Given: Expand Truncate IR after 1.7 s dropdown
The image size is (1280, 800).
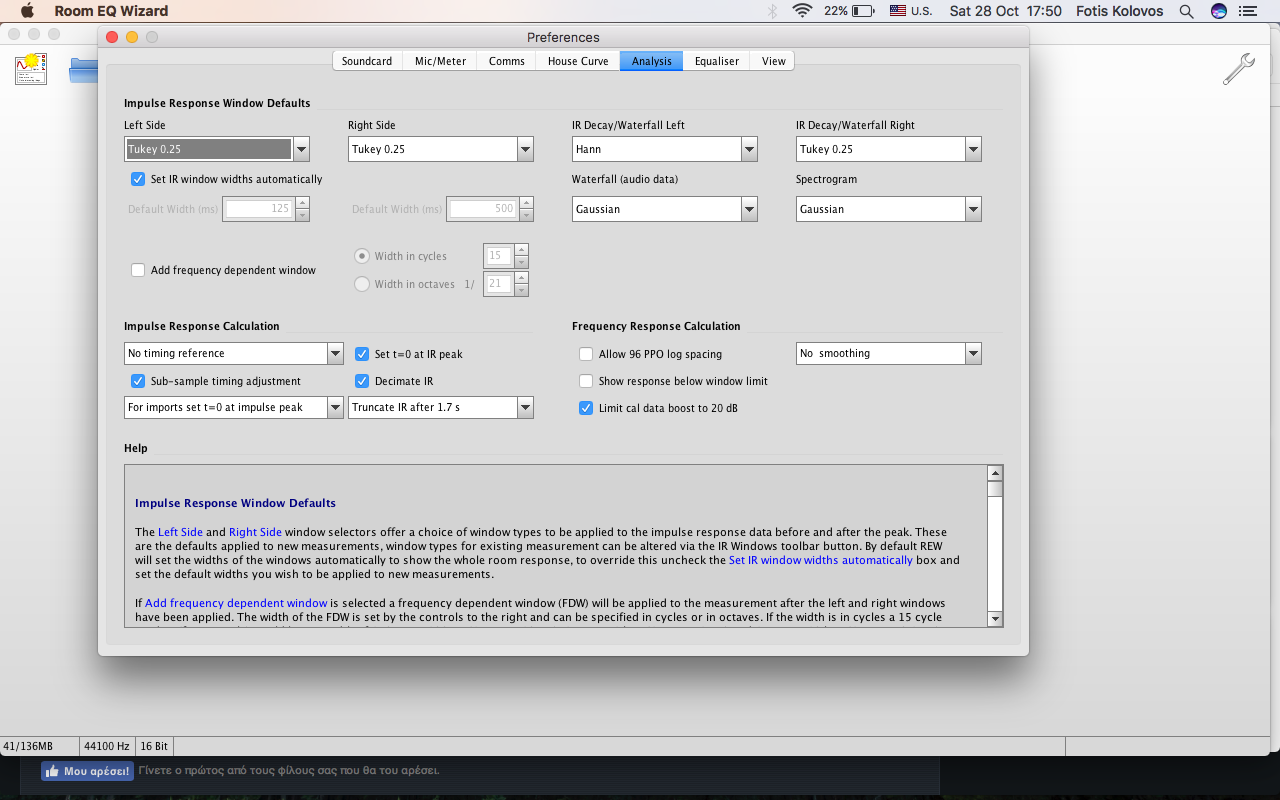Looking at the screenshot, I should [525, 408].
